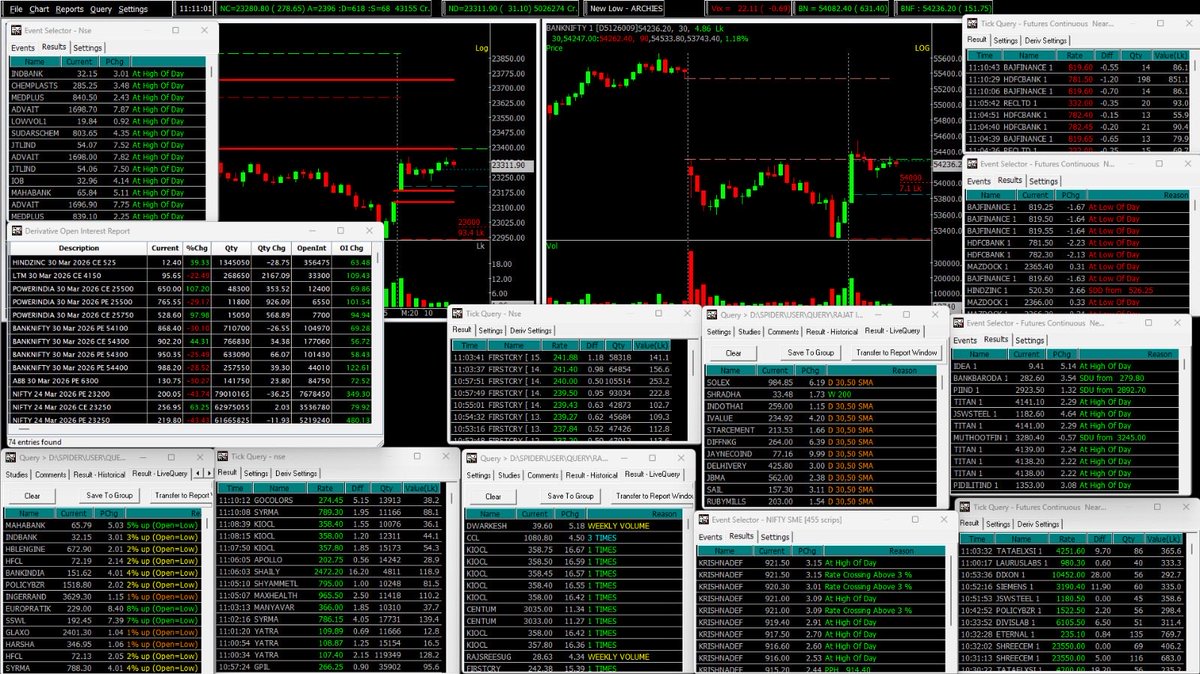Select the HINDZINC 30 Mar 2026 CE 525 row
This screenshot has height=674, width=1200.
pos(191,261)
